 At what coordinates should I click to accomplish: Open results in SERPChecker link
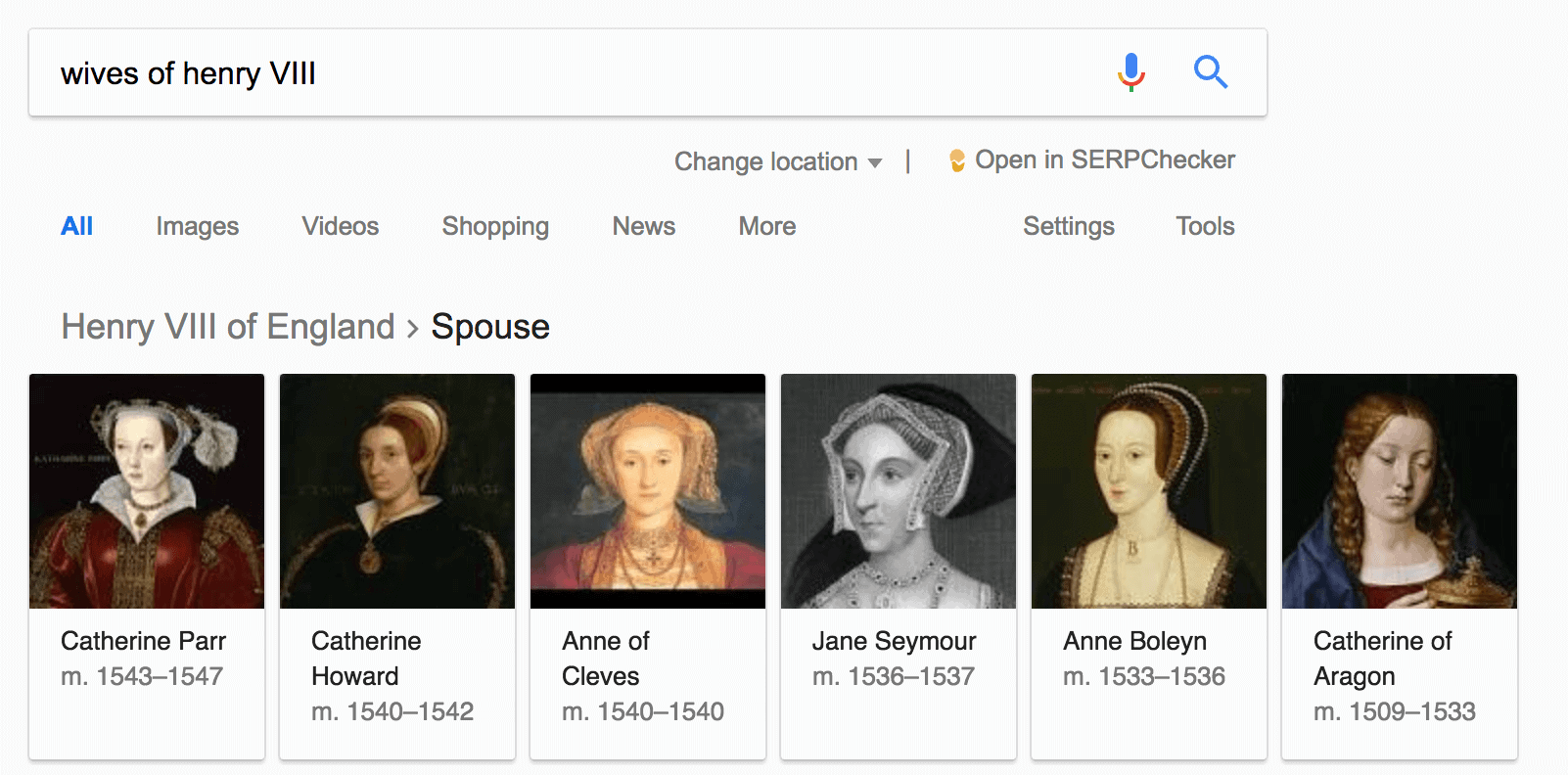pos(1105,160)
